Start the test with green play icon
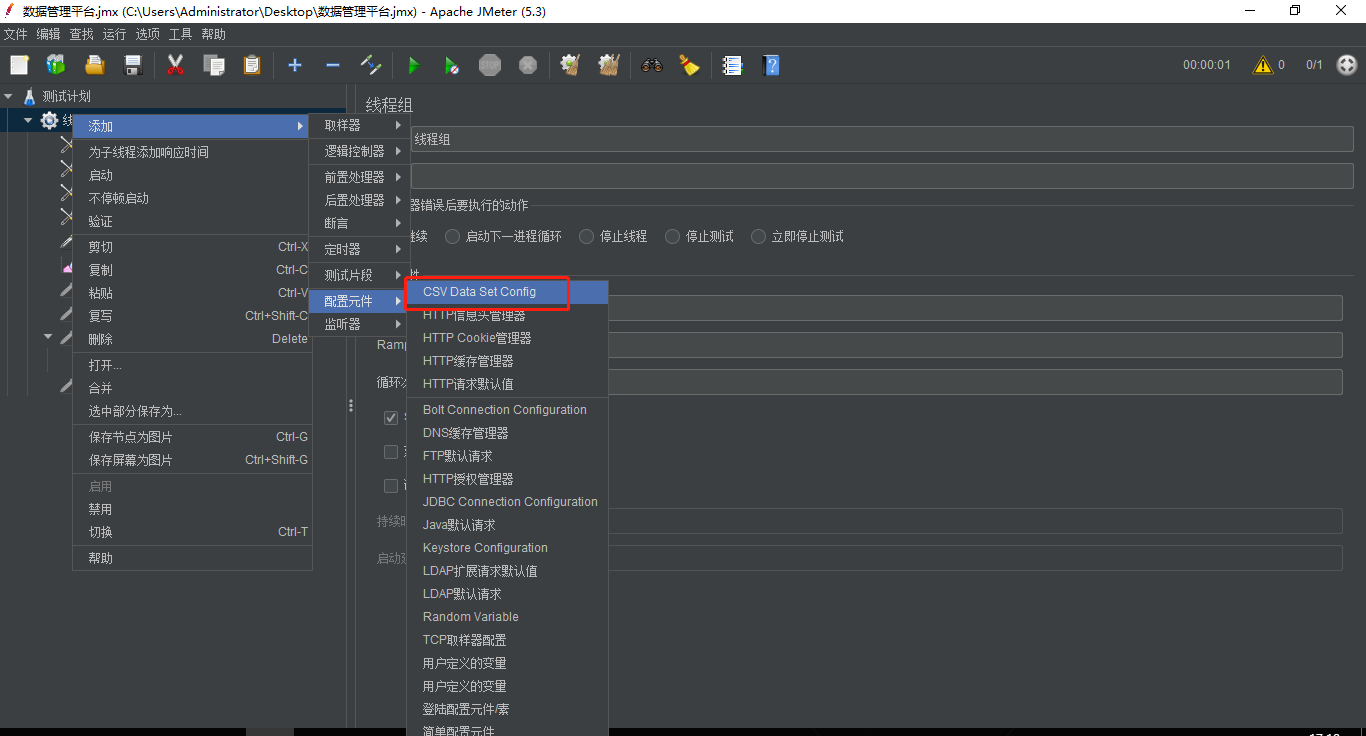The height and width of the screenshot is (736, 1366). tap(414, 65)
